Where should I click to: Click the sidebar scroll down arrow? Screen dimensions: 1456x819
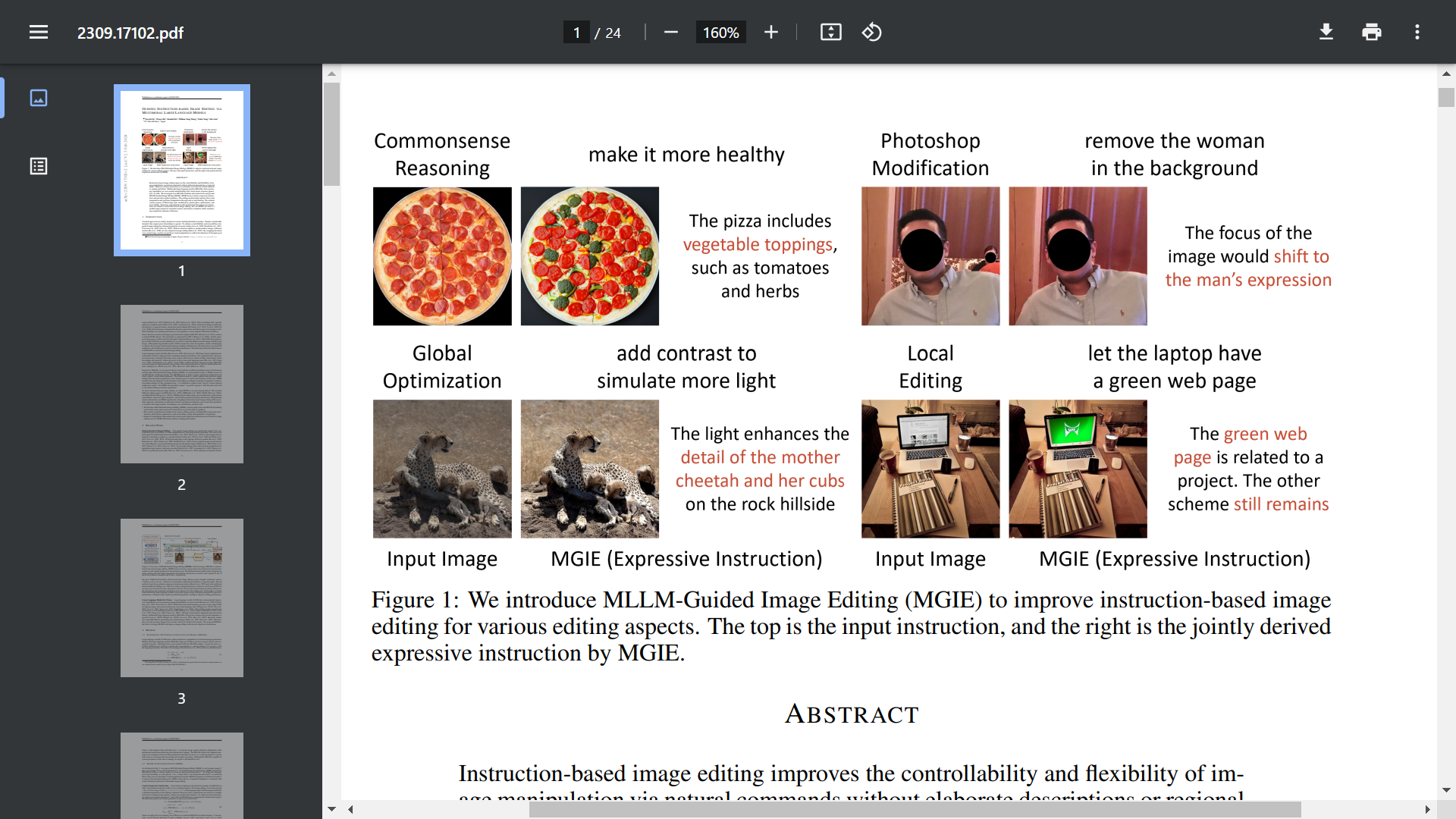[x=331, y=809]
